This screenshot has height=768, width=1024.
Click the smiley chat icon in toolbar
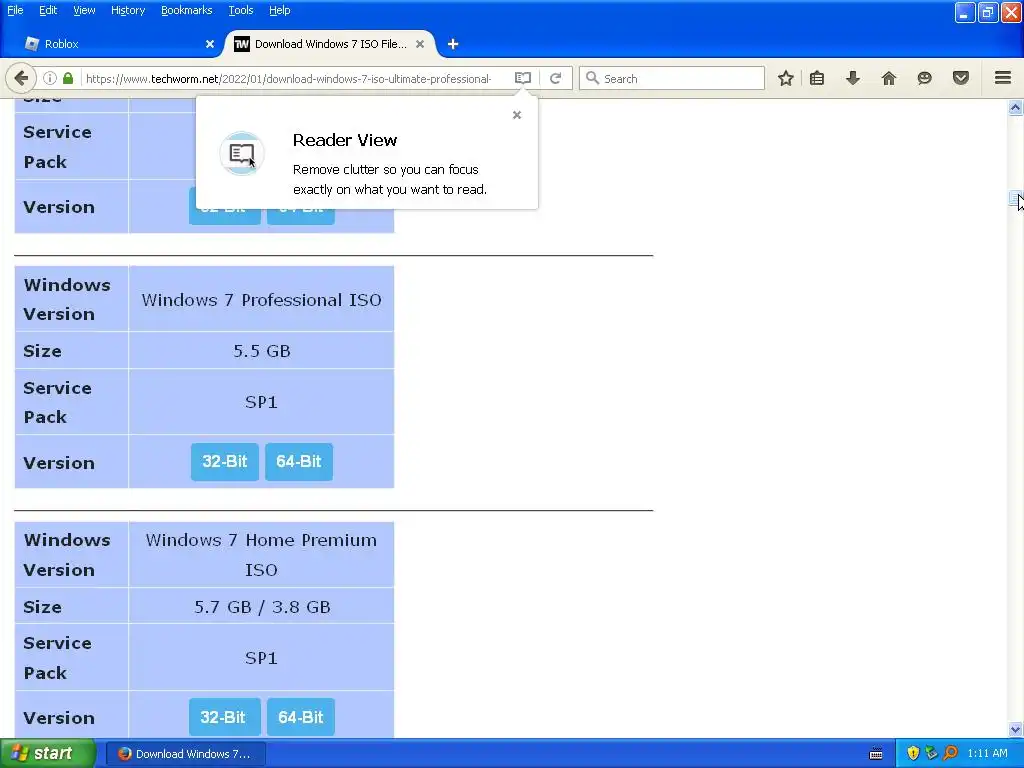point(924,78)
